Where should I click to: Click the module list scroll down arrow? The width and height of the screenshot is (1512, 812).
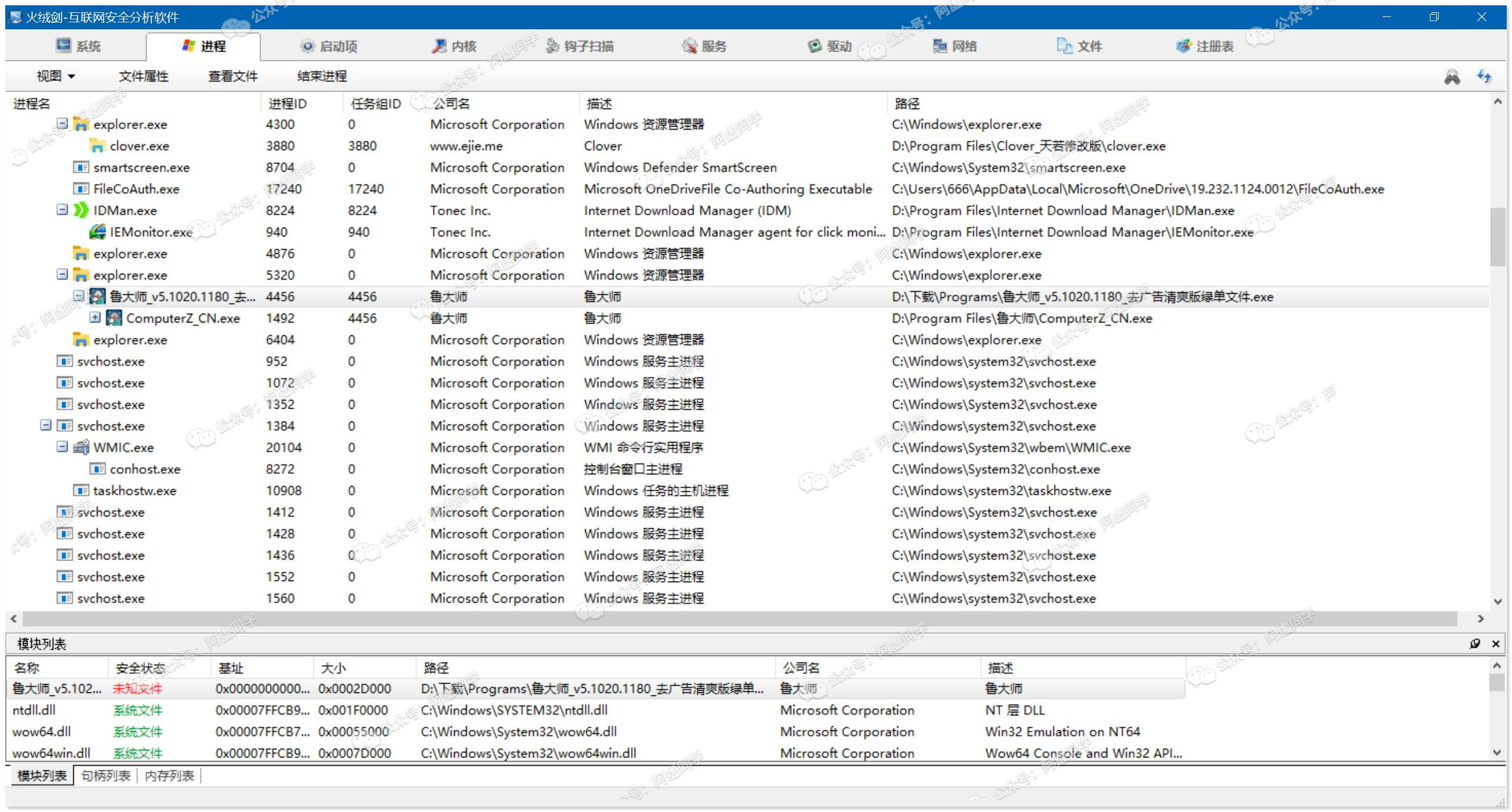(1497, 752)
